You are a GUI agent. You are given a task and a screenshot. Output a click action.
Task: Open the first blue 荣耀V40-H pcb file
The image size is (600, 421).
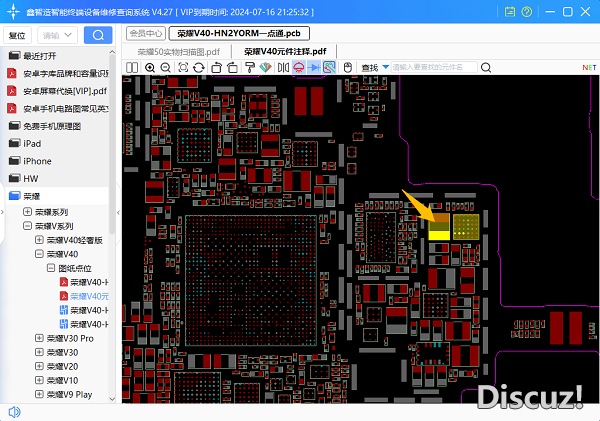tap(84, 310)
